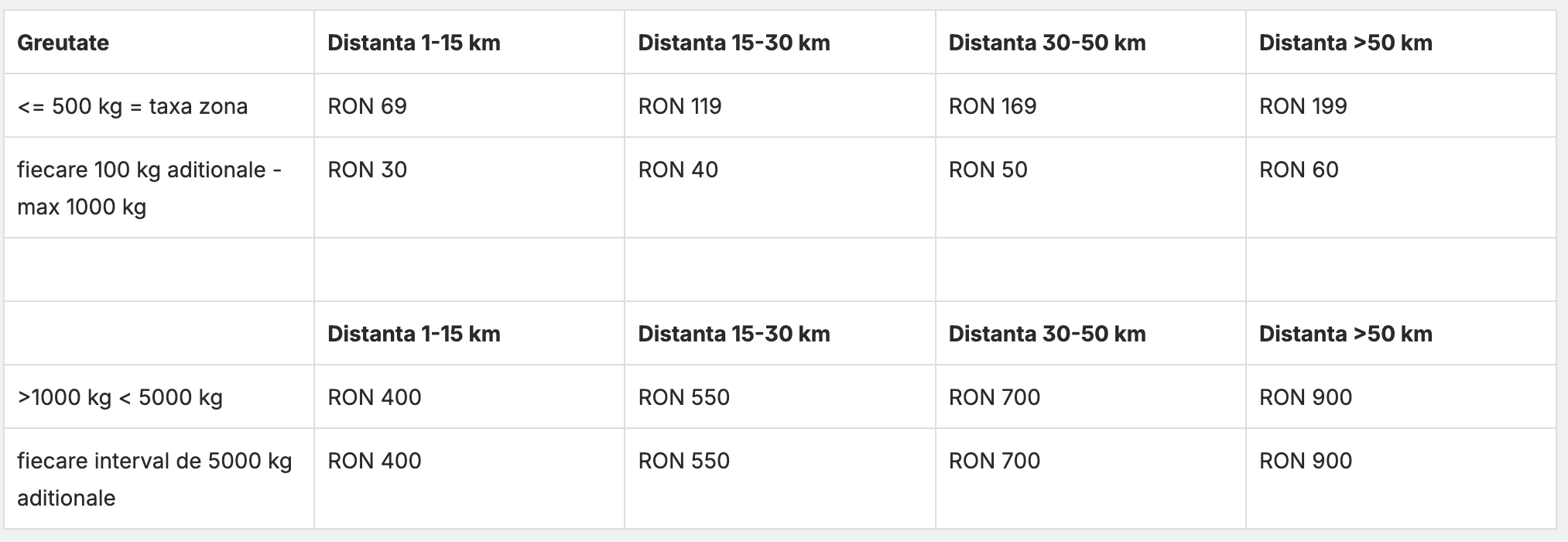Click RON 700 in the '>1000 kg < 5000 kg' row
The height and width of the screenshot is (542, 1568).
pos(995,397)
